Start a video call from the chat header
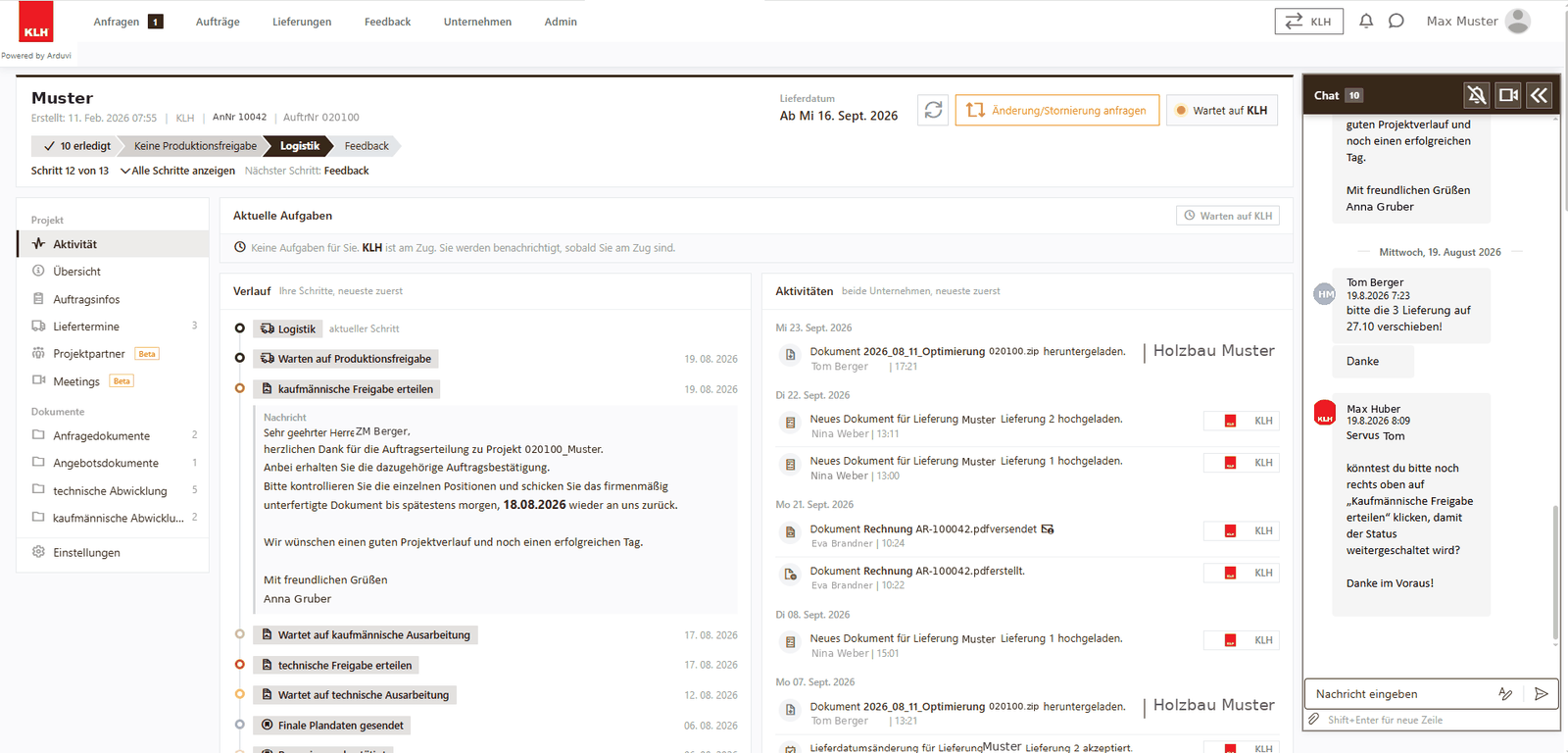The image size is (1568, 753). pyautogui.click(x=1508, y=95)
